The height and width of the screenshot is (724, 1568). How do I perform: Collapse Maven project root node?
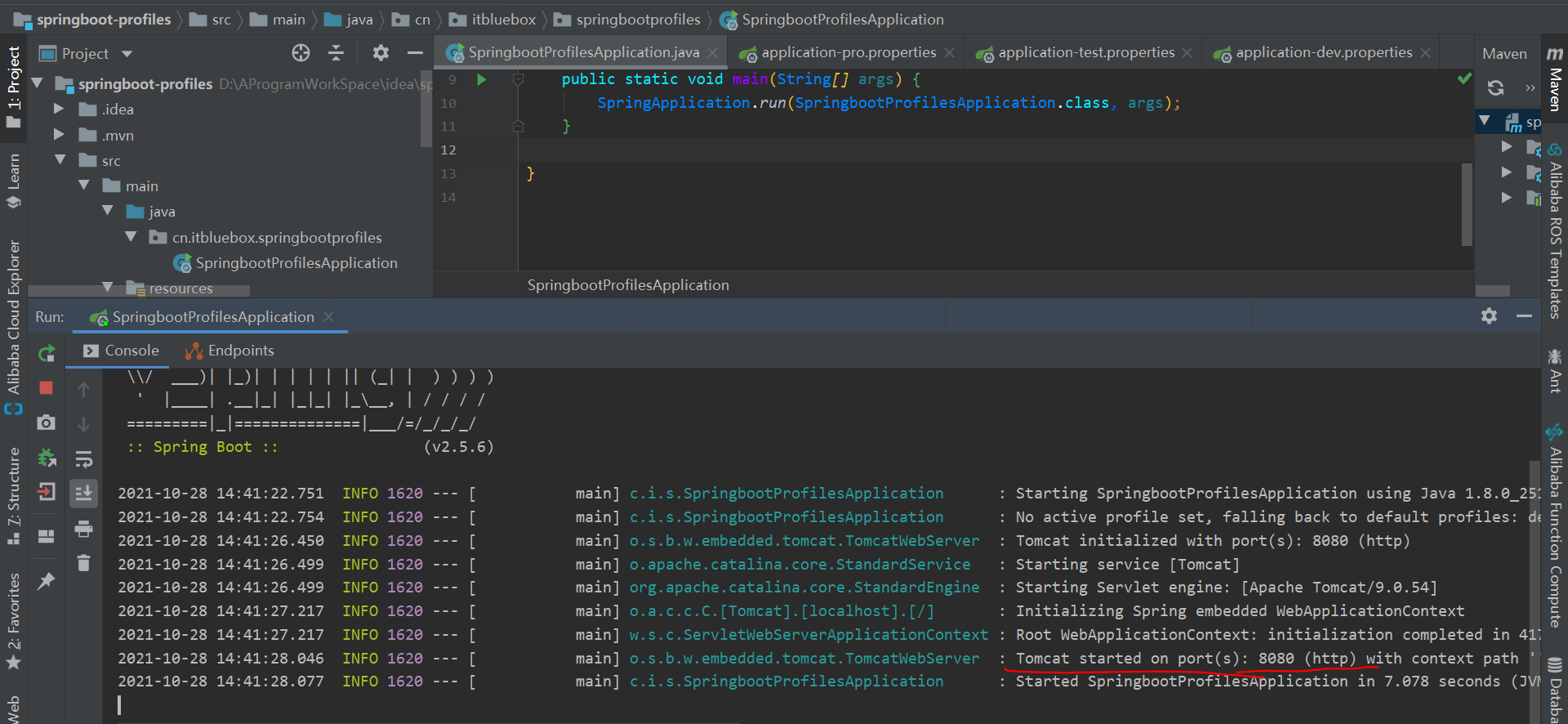[1484, 122]
